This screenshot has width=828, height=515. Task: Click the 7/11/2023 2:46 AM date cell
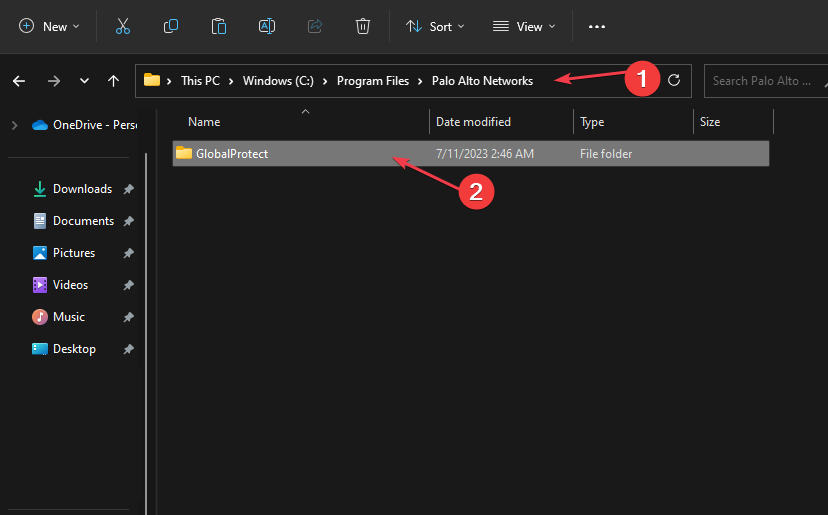(485, 154)
